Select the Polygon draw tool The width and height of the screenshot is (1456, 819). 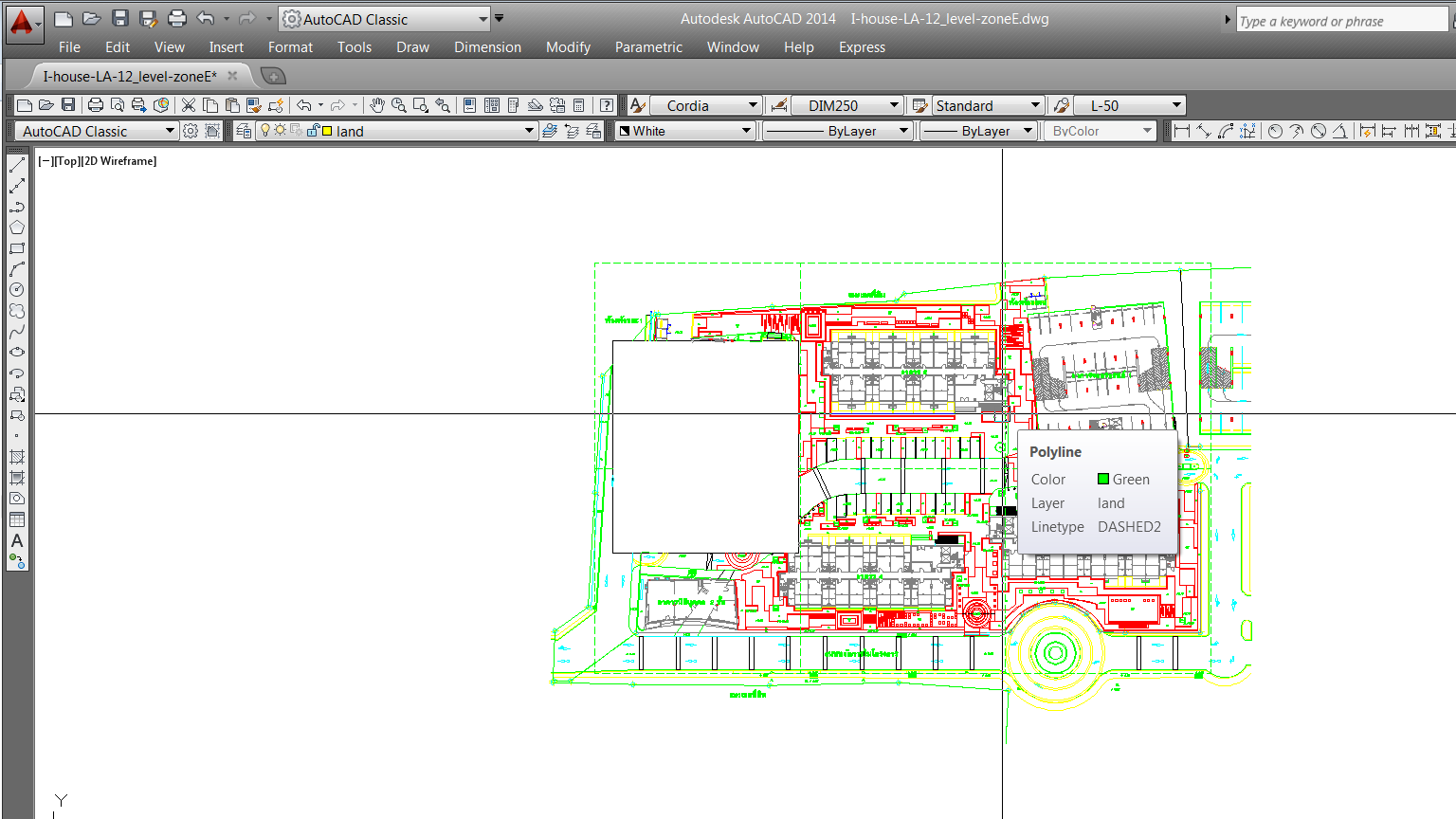[17, 227]
